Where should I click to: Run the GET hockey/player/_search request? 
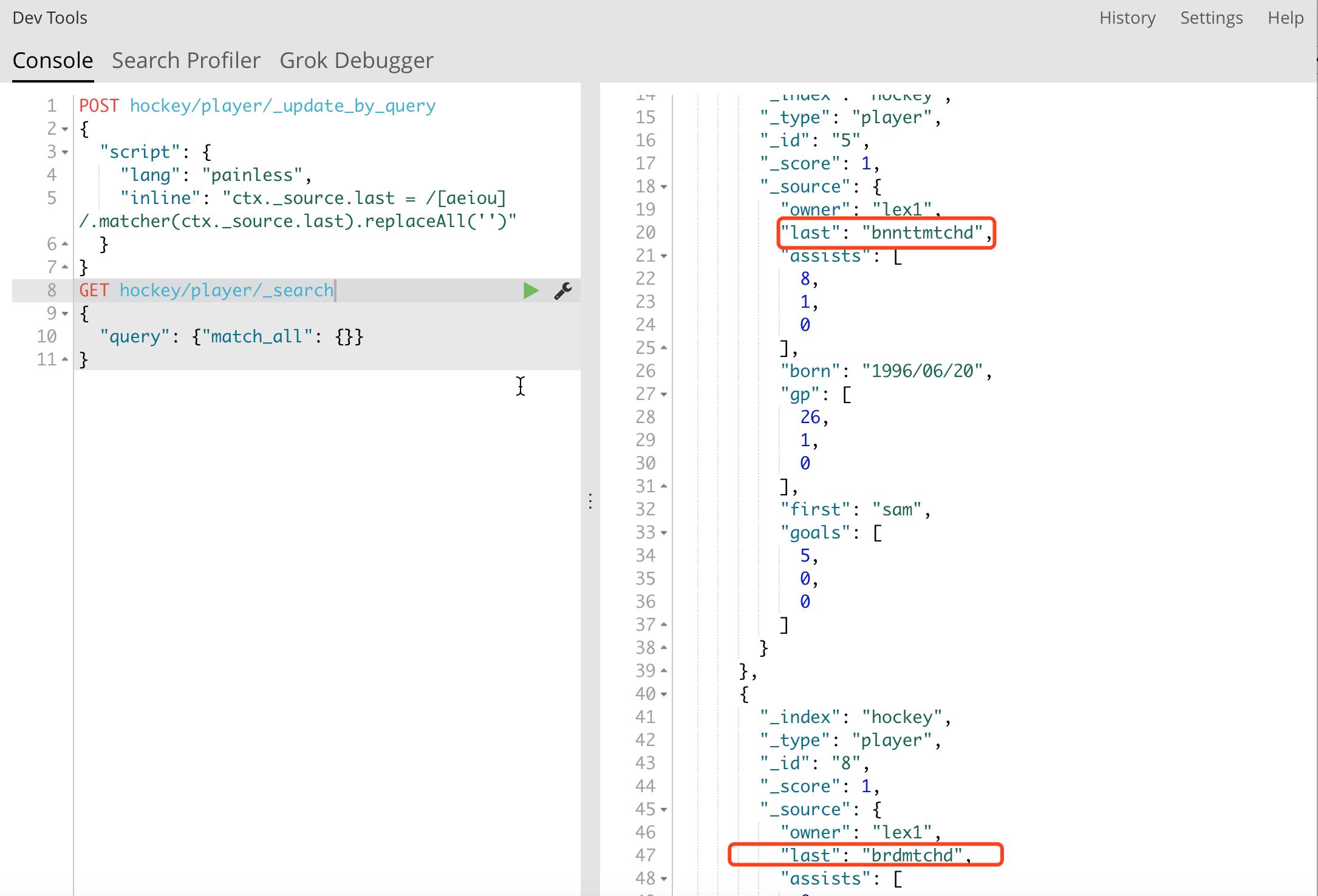point(531,291)
